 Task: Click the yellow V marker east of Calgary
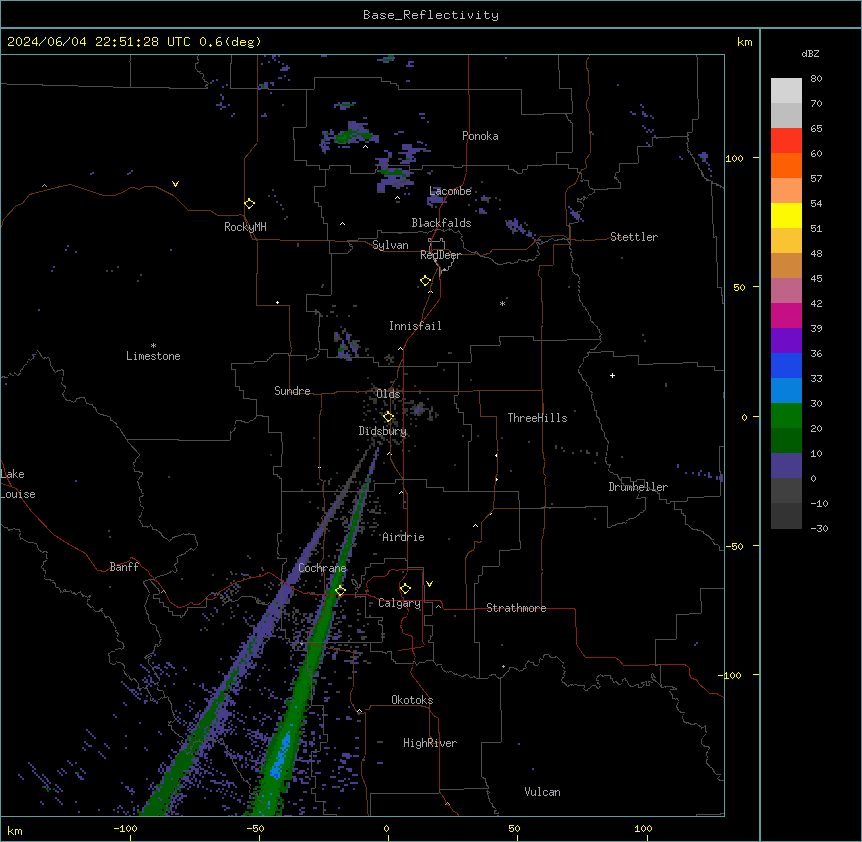tap(429, 584)
